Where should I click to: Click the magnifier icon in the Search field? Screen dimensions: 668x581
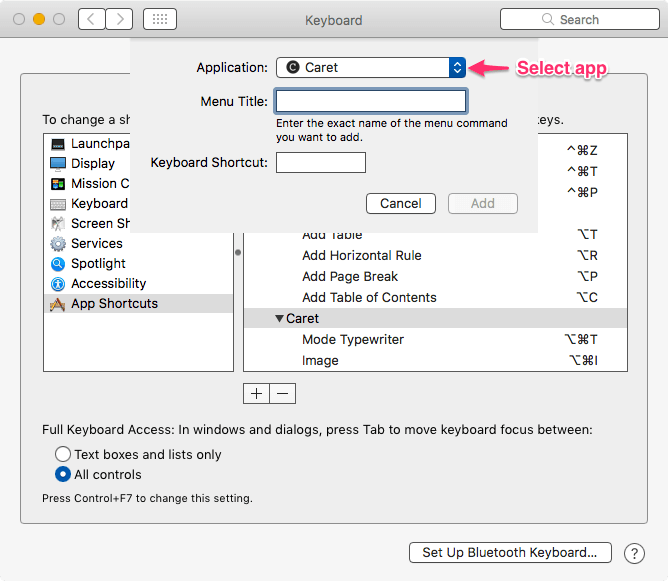547,19
